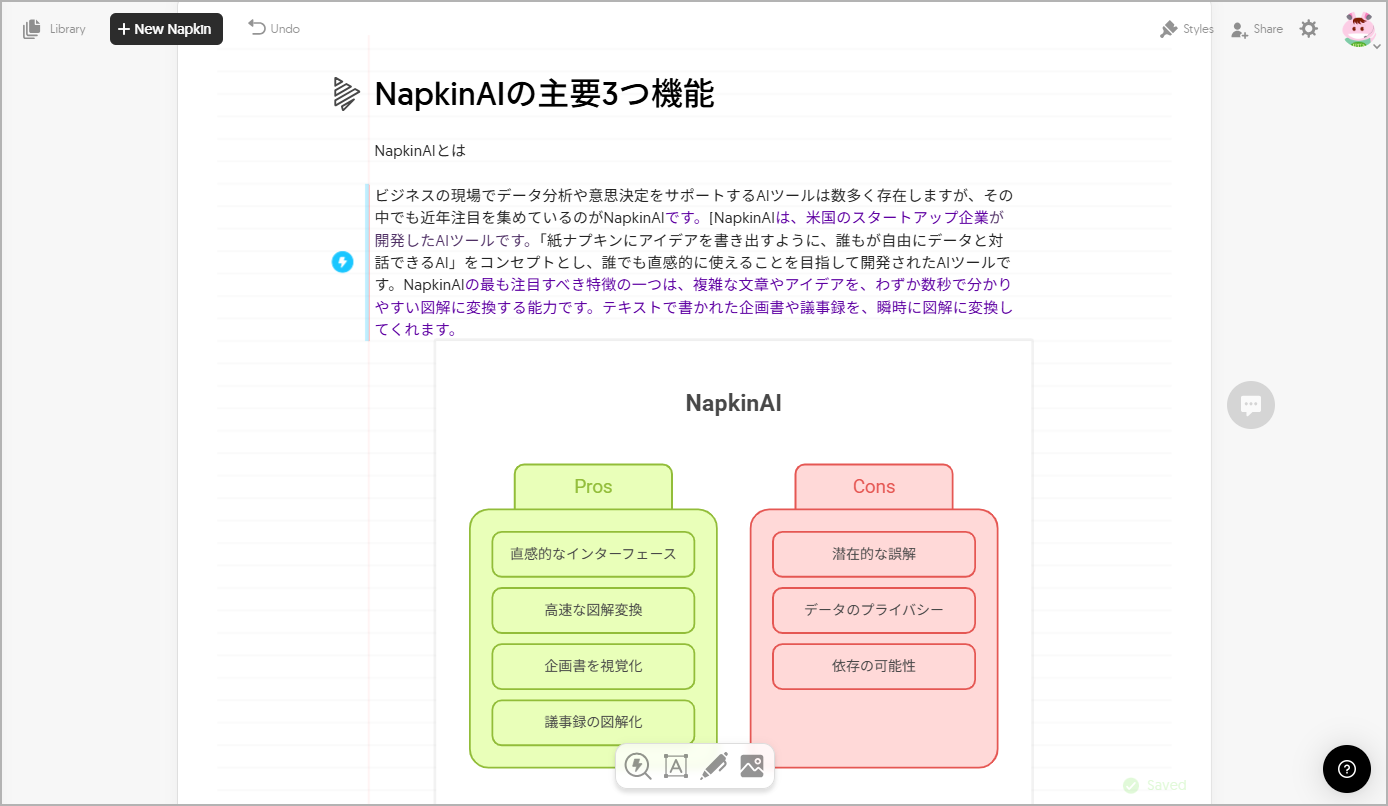The width and height of the screenshot is (1388, 806).
Task: Click the help question mark button
Action: [x=1346, y=769]
